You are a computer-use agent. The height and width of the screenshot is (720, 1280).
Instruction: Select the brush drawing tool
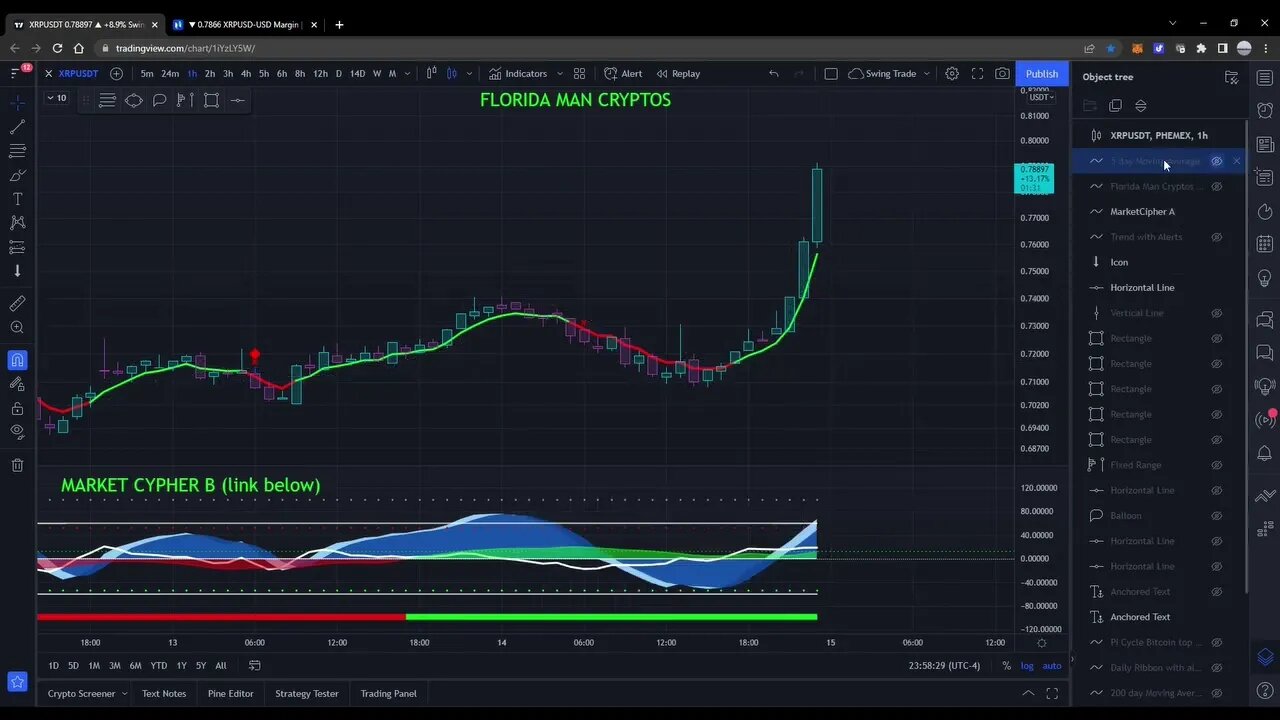(x=17, y=175)
